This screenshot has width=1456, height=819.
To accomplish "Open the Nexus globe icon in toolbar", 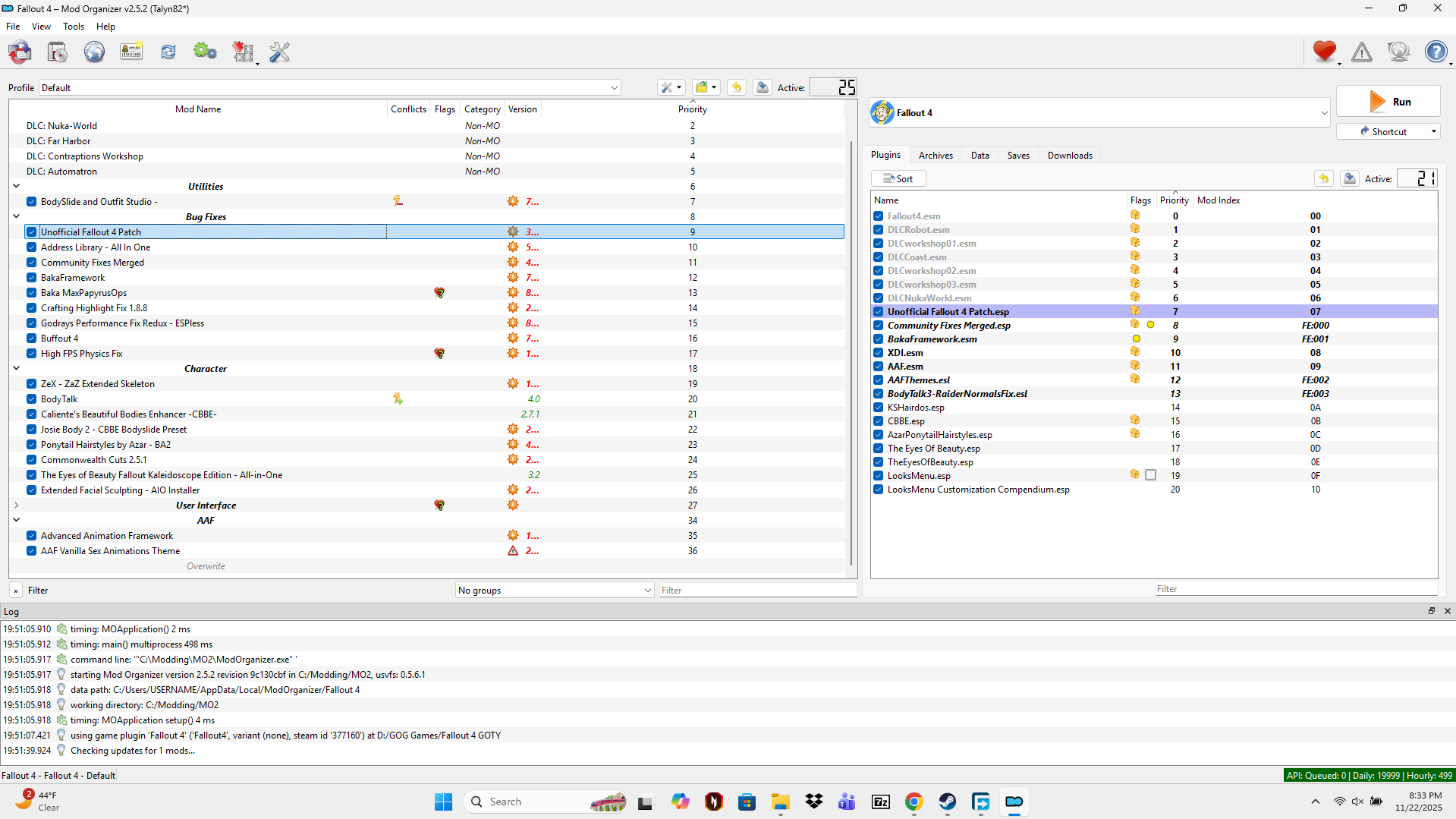I will [94, 52].
